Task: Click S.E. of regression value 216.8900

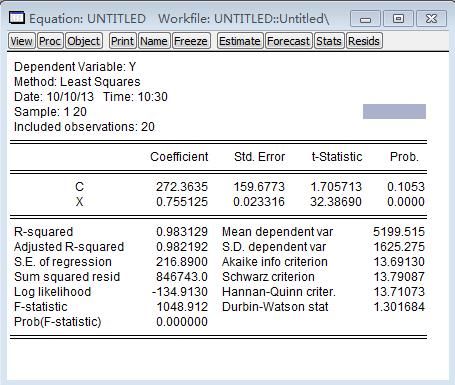Action: point(182,262)
